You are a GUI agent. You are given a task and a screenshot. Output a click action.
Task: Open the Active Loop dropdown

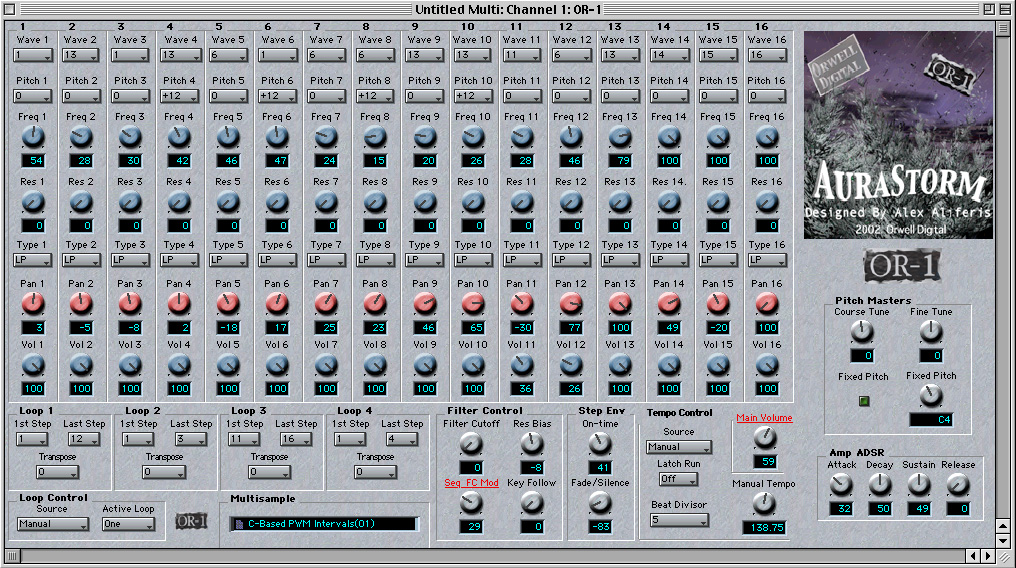128,524
